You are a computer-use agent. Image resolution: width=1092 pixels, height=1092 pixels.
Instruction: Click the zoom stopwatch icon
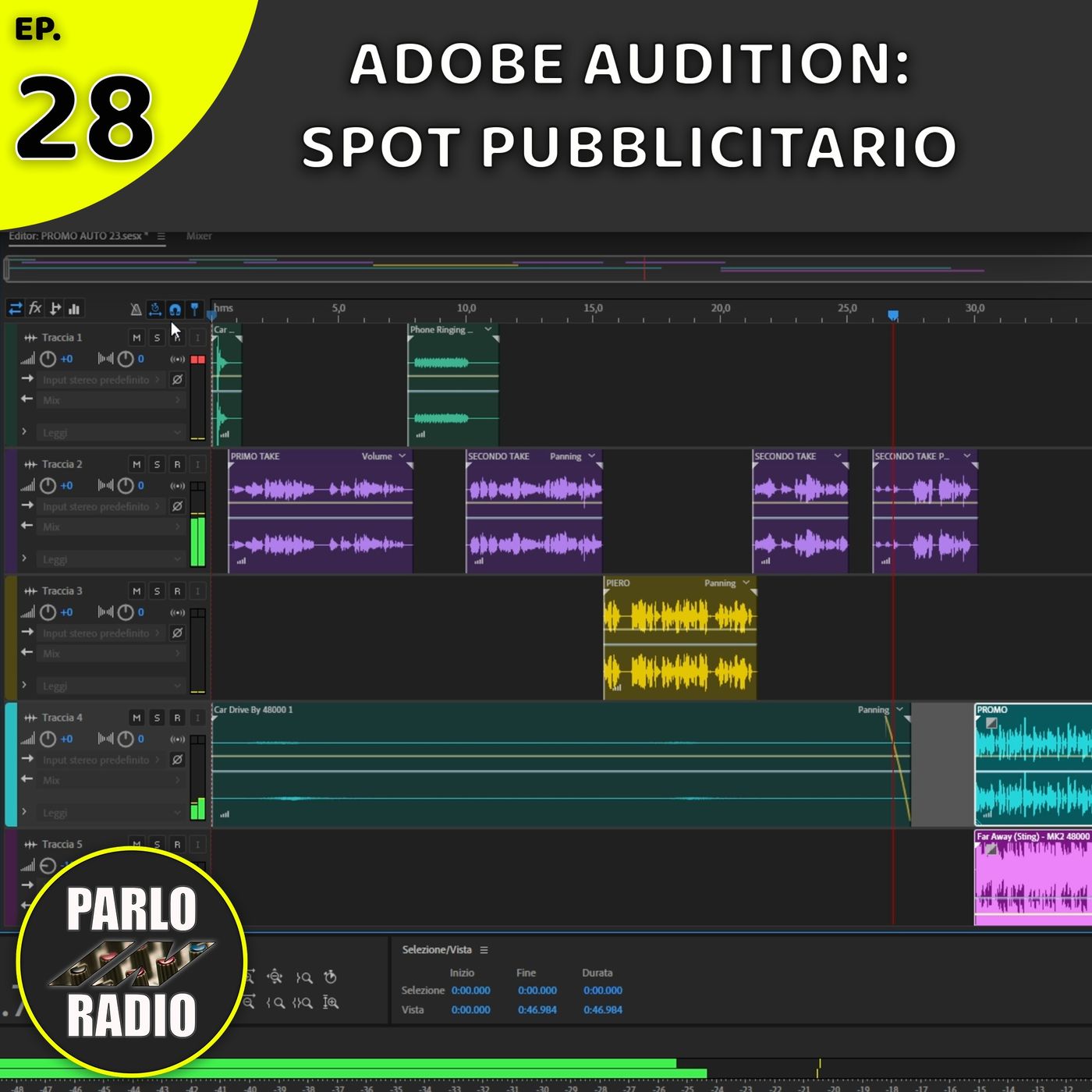[331, 977]
